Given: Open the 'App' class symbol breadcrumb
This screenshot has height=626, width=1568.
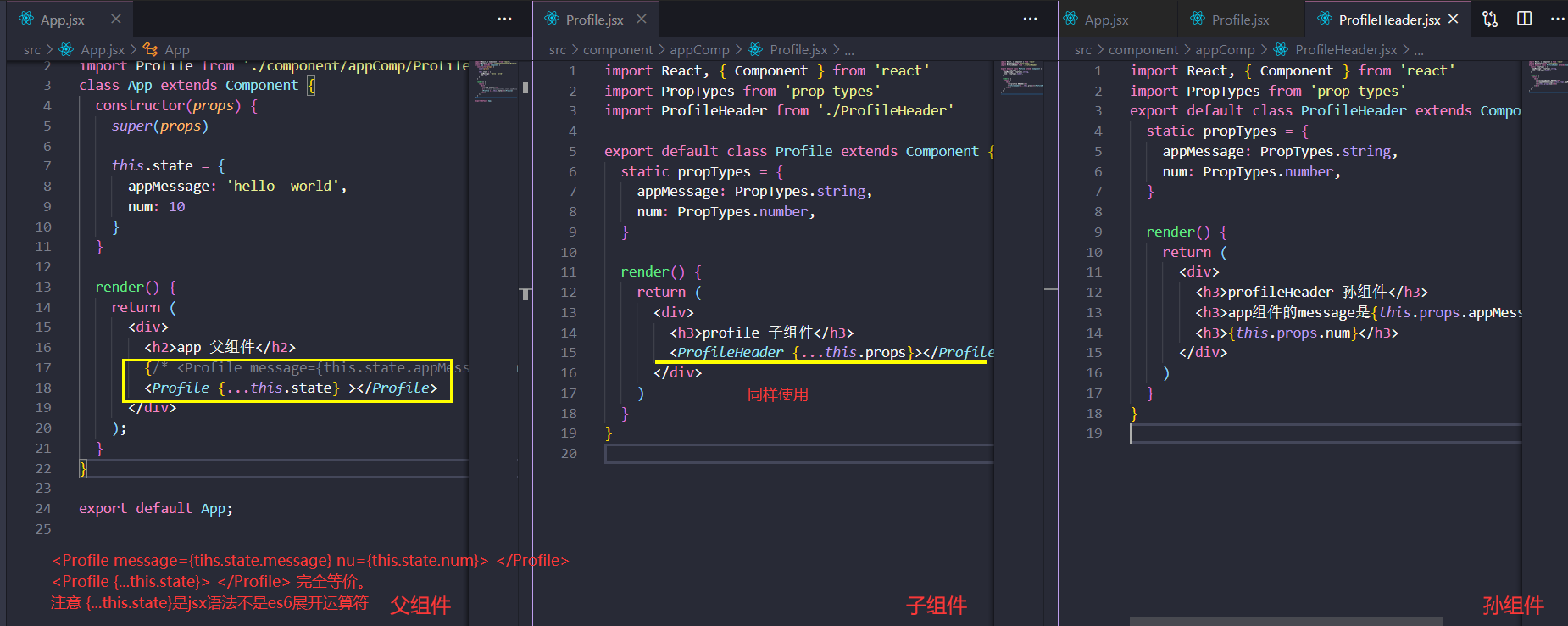Looking at the screenshot, I should click(x=166, y=50).
